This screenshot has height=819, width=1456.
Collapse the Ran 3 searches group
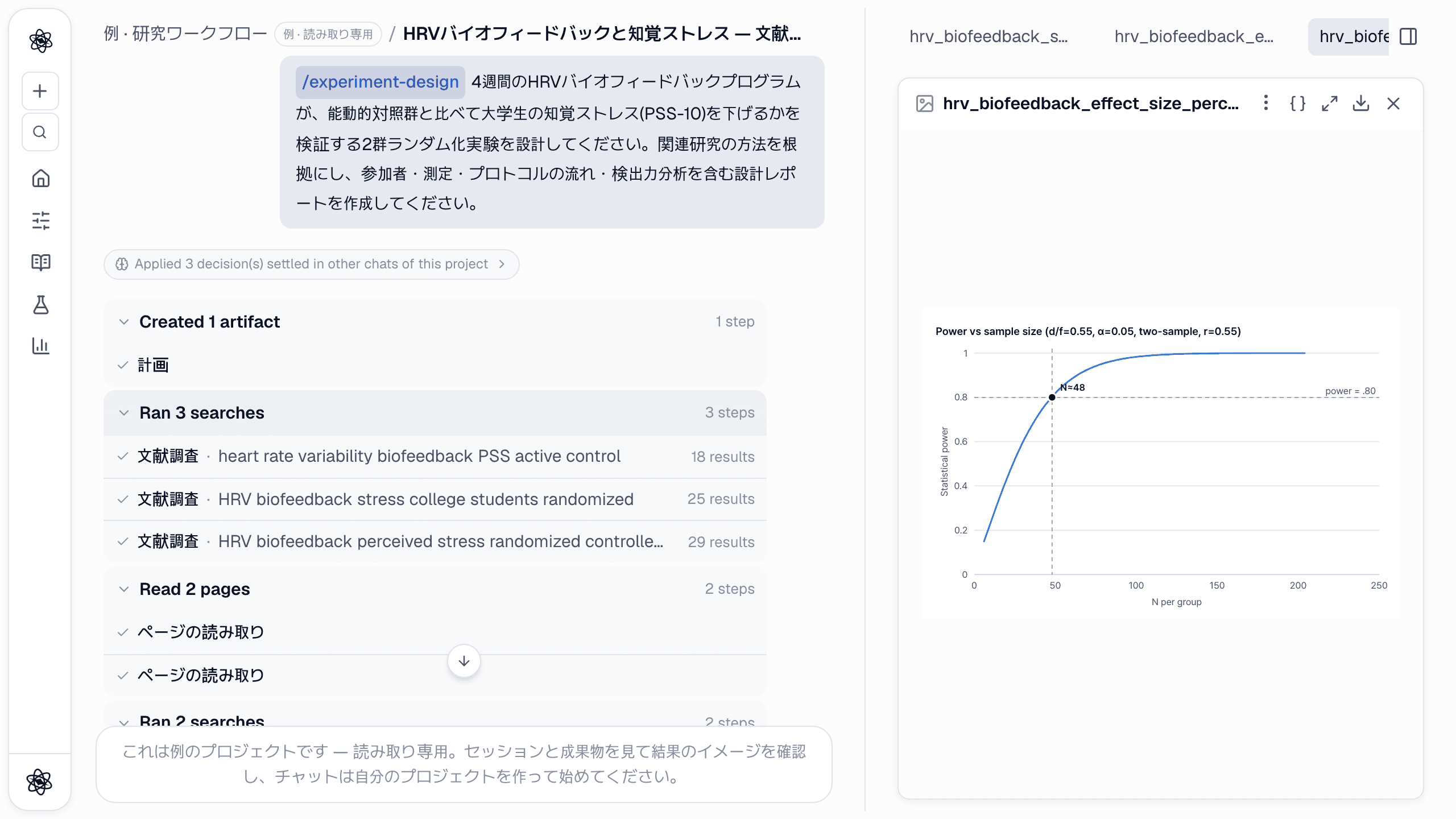[x=435, y=413]
